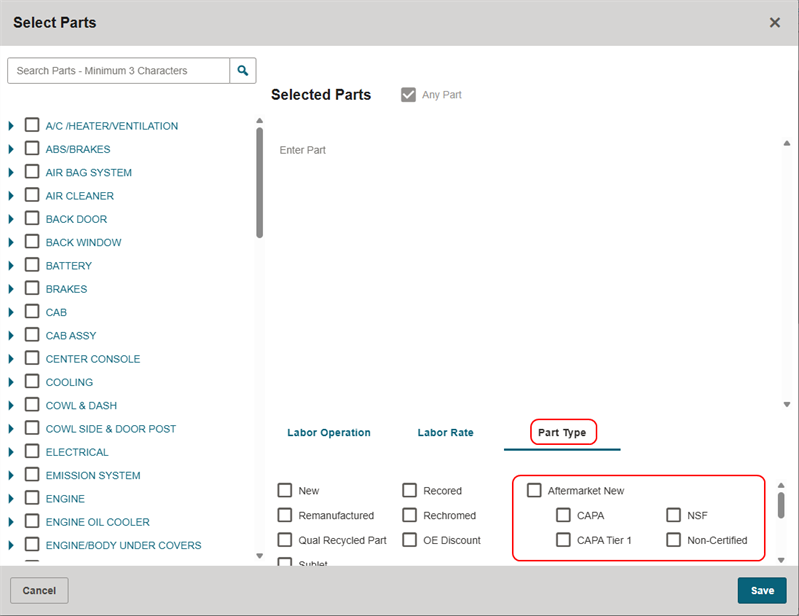Click the parts tree scroll-up arrow
Image resolution: width=799 pixels, height=616 pixels.
(x=259, y=121)
